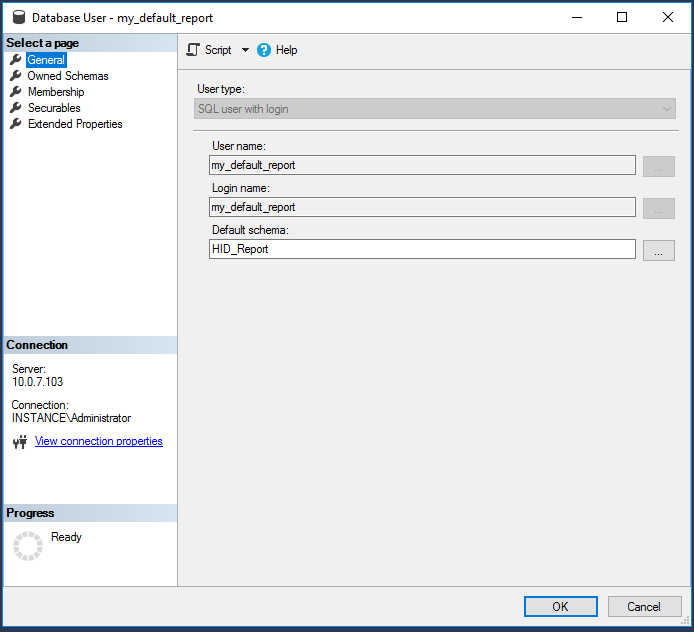
Task: Click the wrench icon beside Extended Properties
Action: tap(16, 124)
